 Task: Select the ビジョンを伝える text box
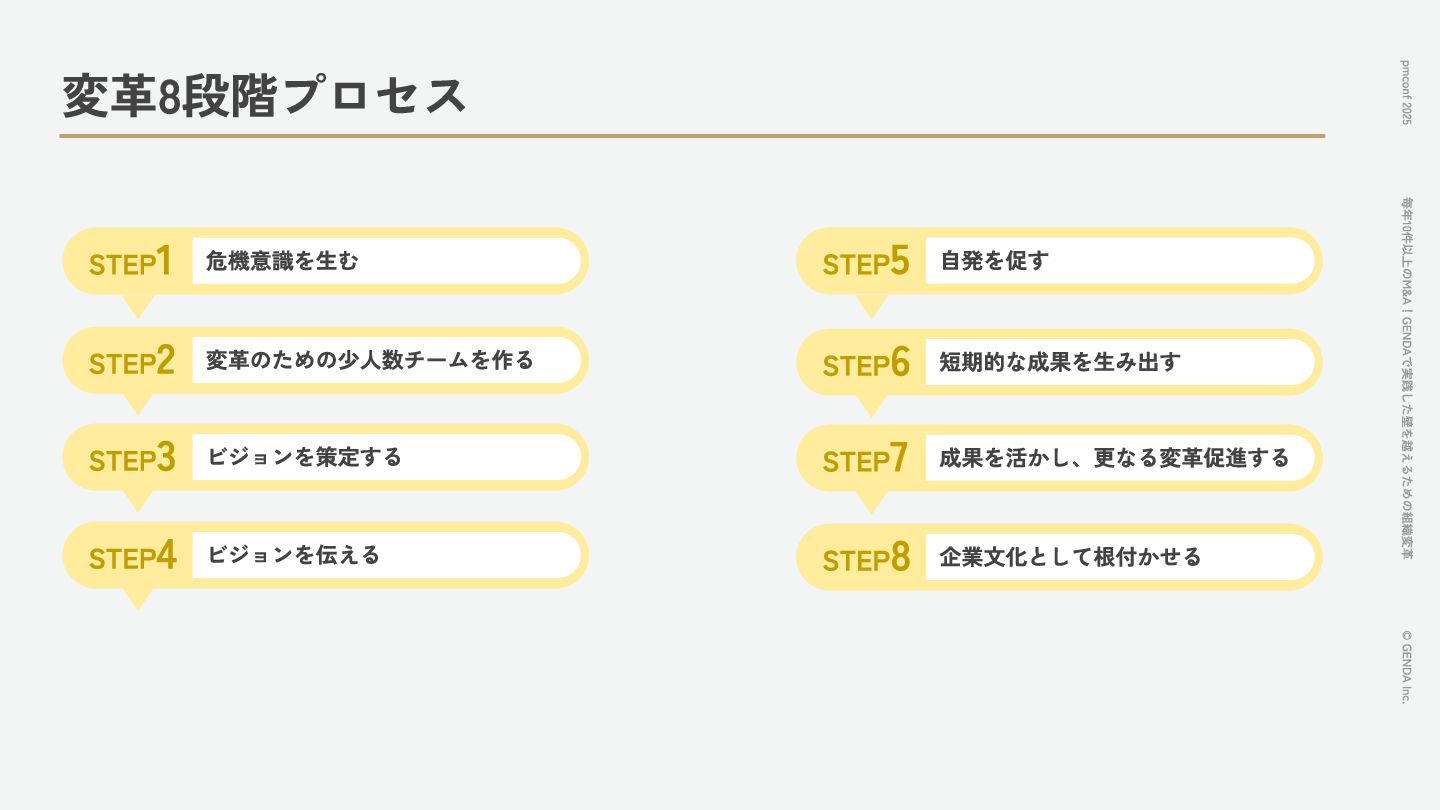(385, 555)
